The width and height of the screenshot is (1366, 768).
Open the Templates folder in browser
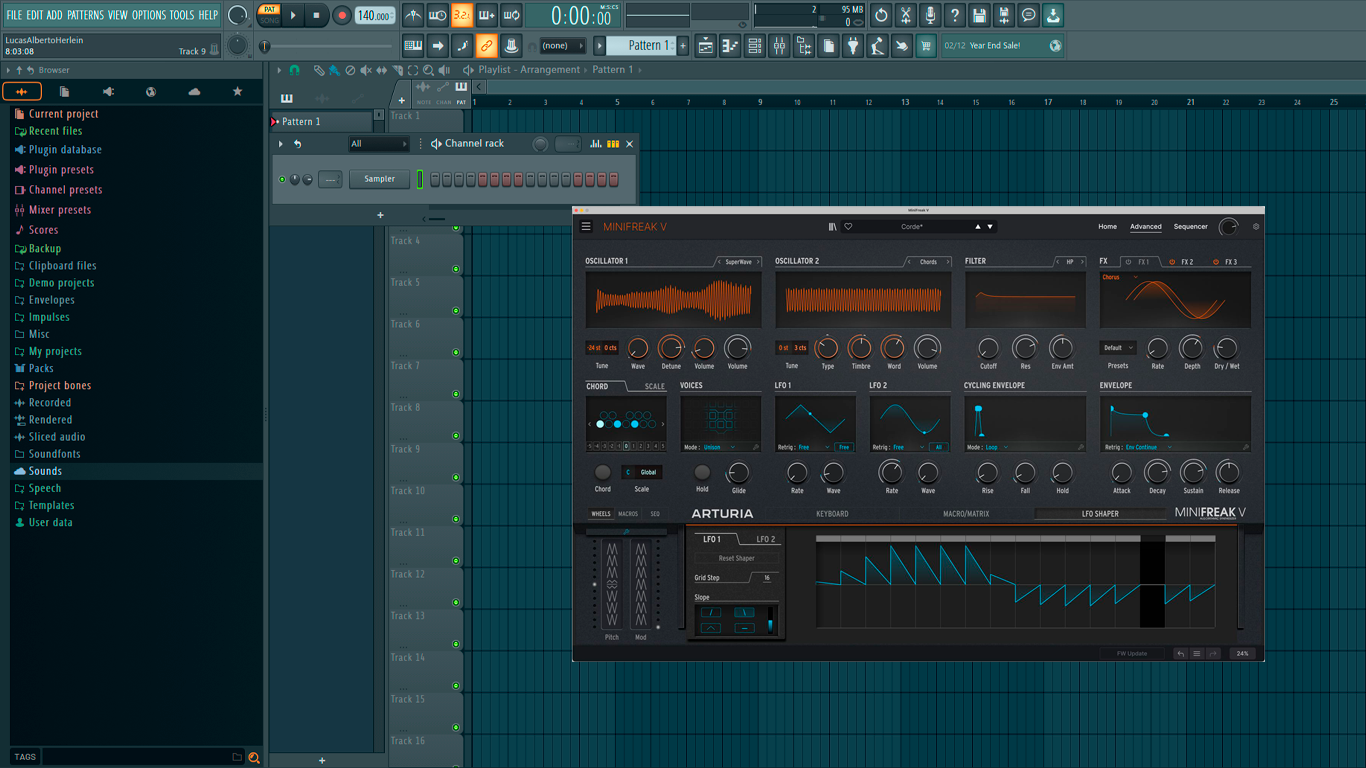tap(51, 505)
